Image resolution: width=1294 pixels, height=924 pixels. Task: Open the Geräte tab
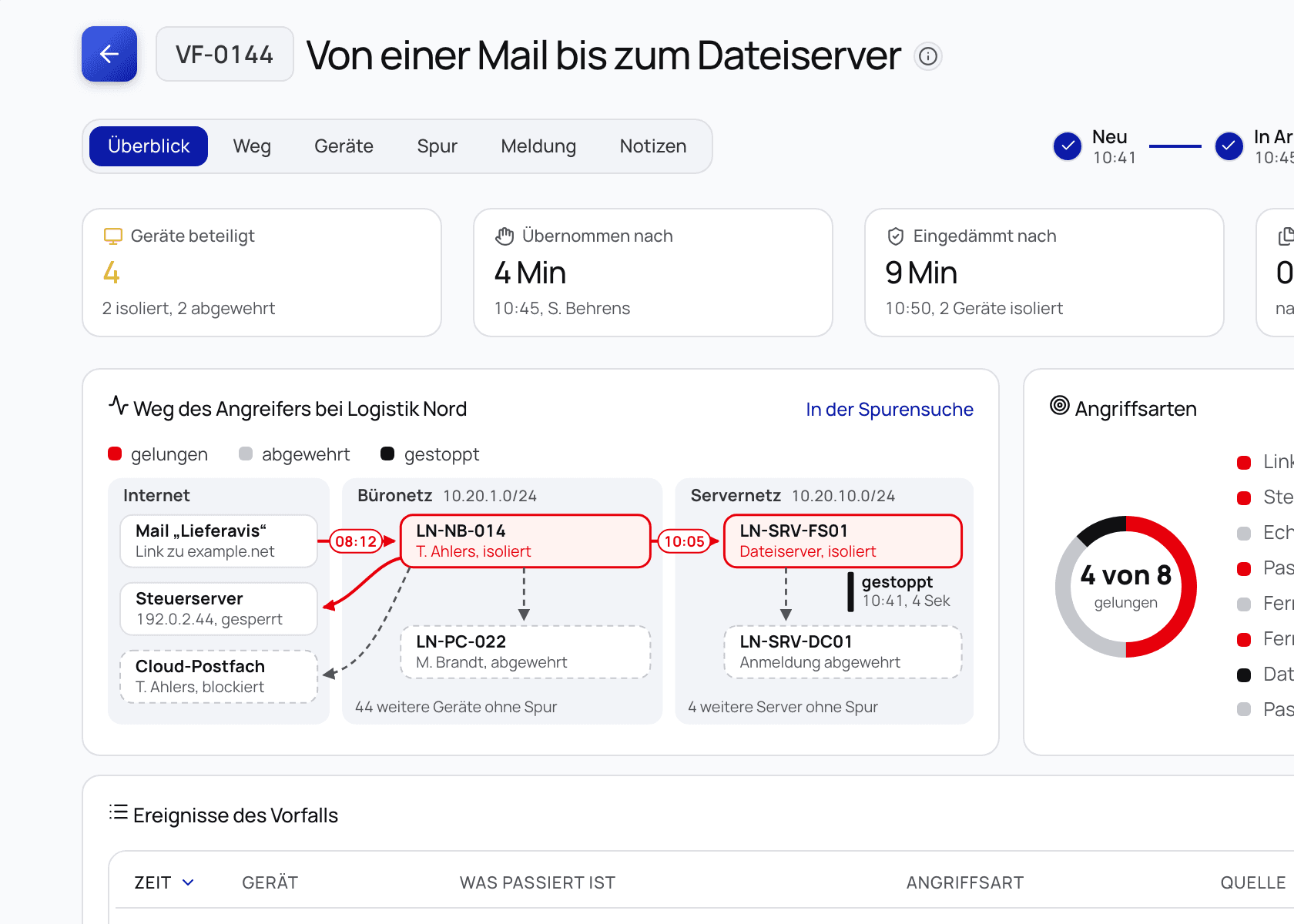pos(344,146)
